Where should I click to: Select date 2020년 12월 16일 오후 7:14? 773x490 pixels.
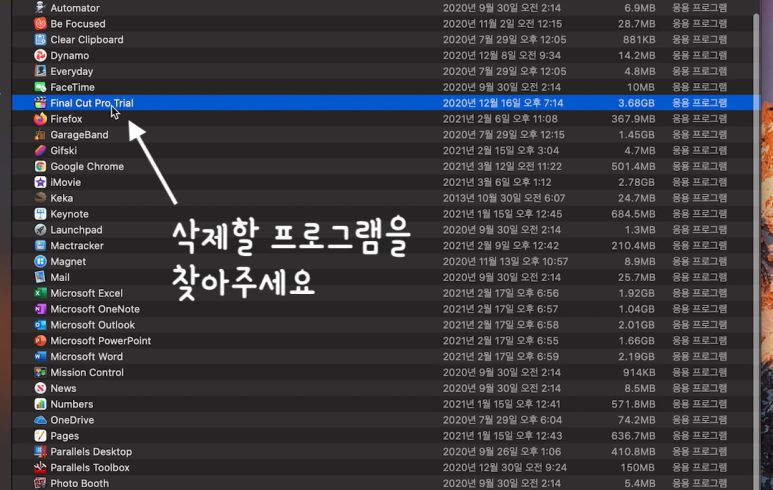[503, 103]
